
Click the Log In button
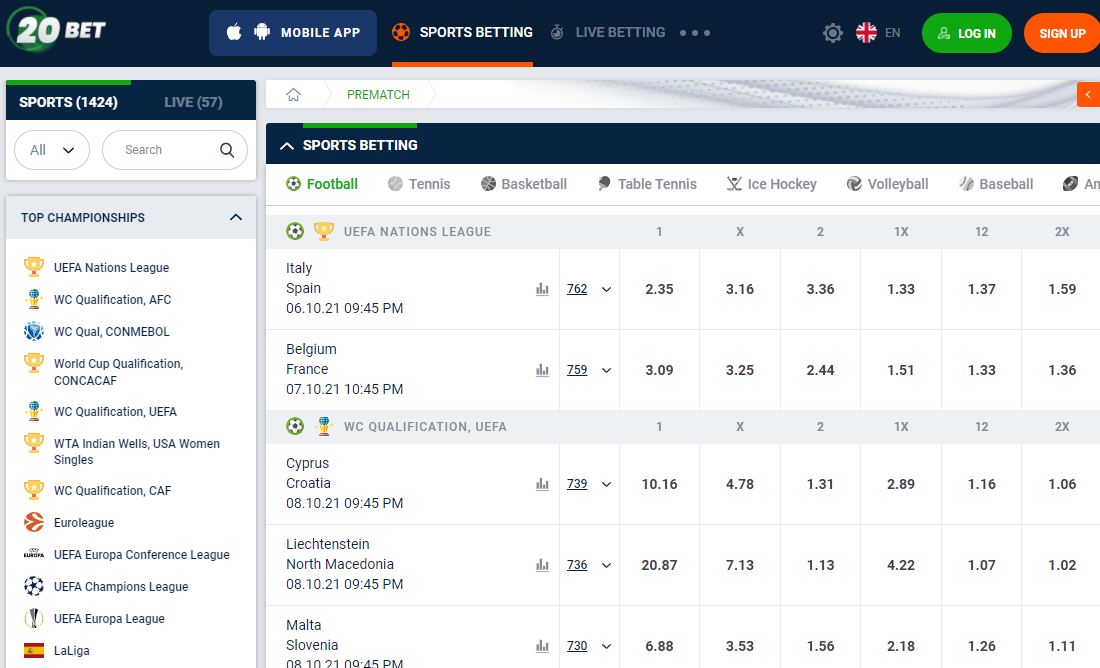click(967, 33)
